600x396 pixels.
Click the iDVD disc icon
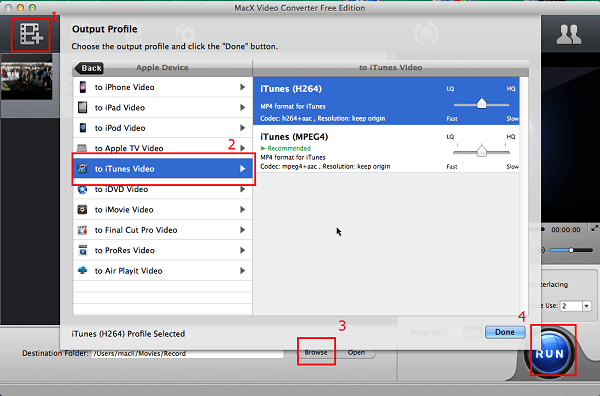pyautogui.click(x=82, y=189)
